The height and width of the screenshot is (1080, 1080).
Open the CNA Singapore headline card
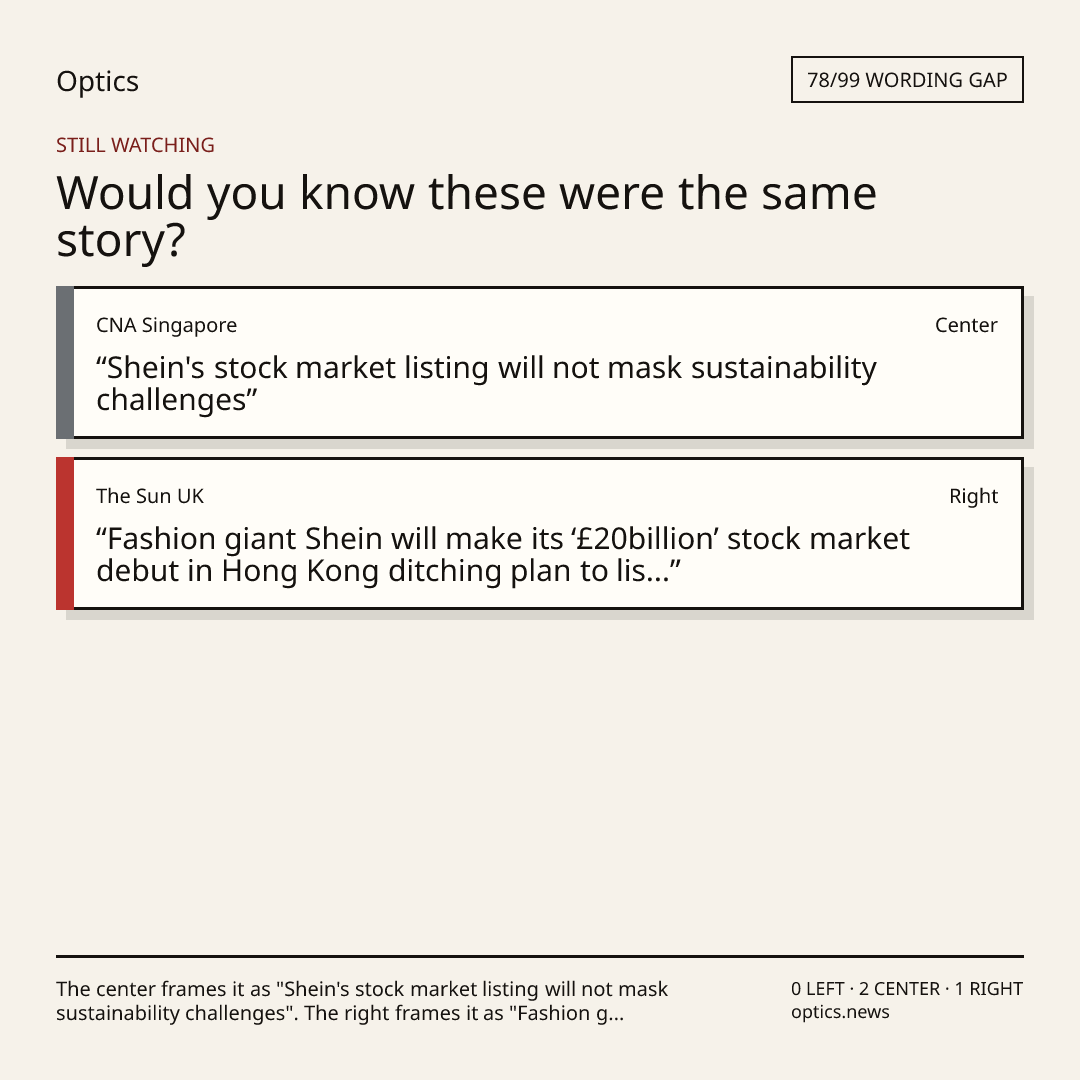[540, 362]
